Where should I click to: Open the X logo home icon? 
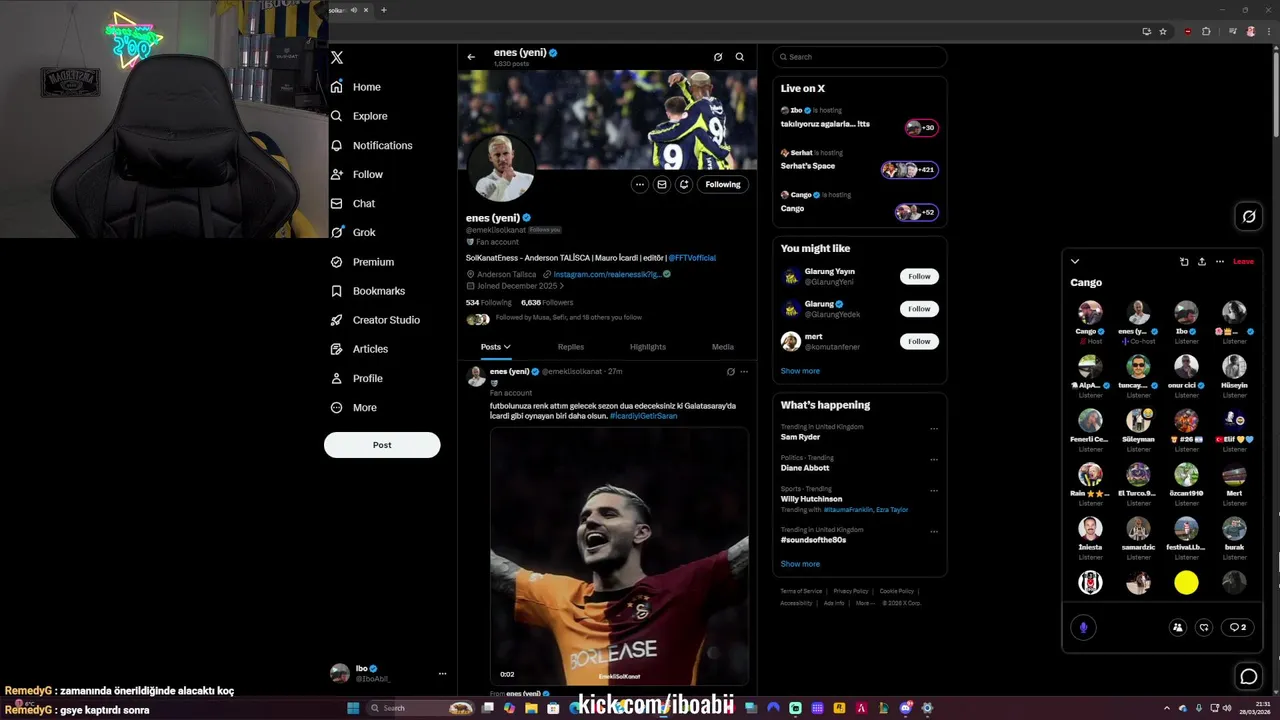[x=337, y=58]
